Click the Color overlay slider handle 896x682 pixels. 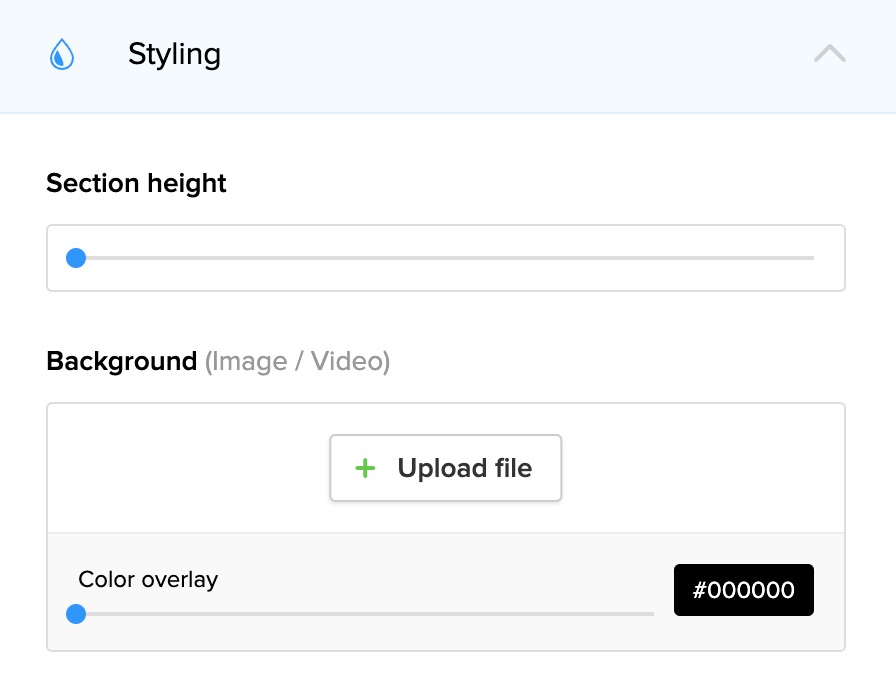click(x=76, y=614)
